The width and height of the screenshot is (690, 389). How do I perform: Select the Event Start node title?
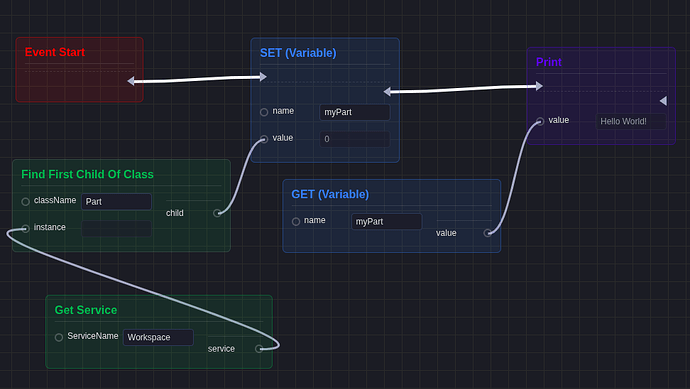click(55, 52)
